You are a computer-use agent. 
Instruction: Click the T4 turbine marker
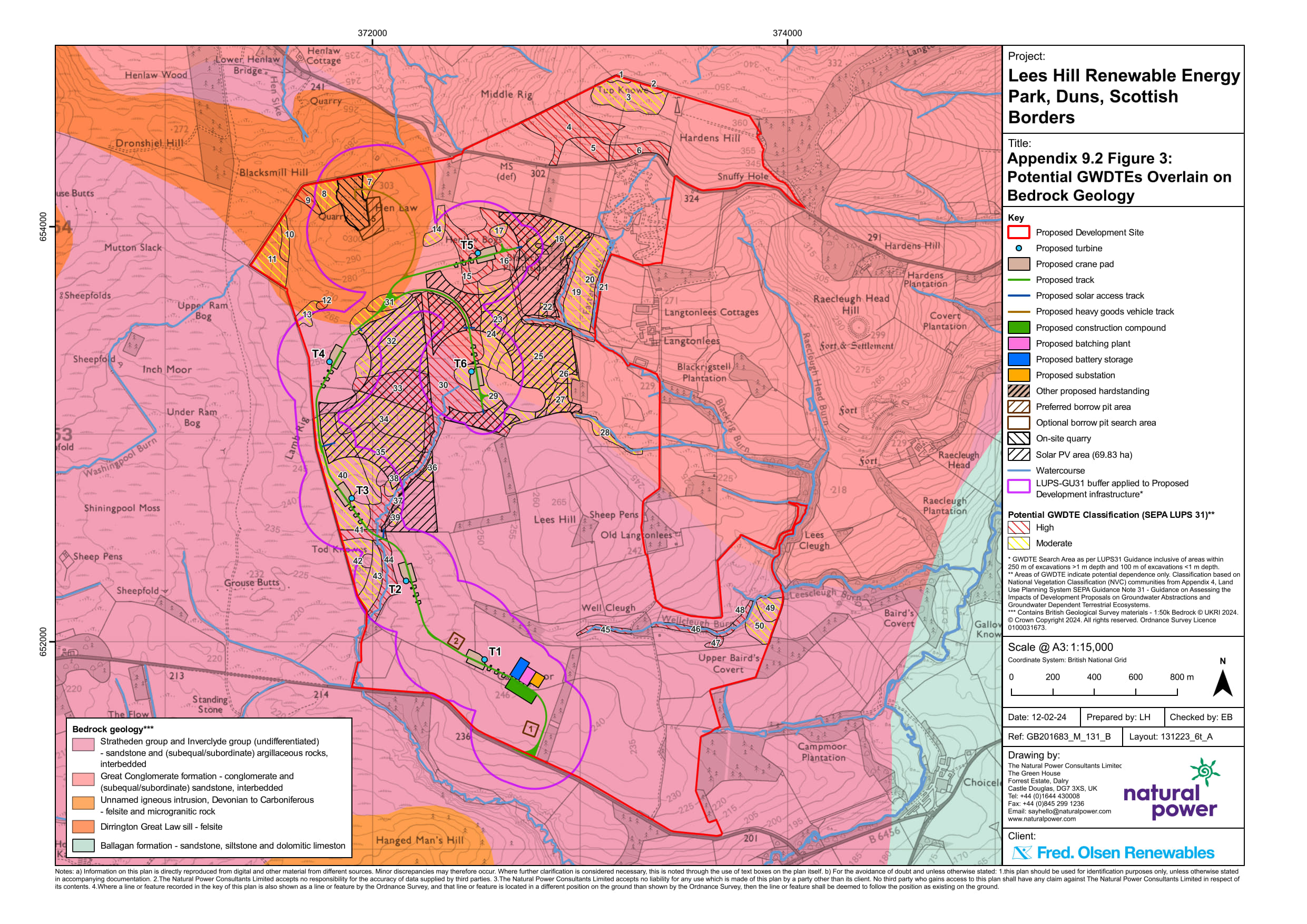[329, 361]
